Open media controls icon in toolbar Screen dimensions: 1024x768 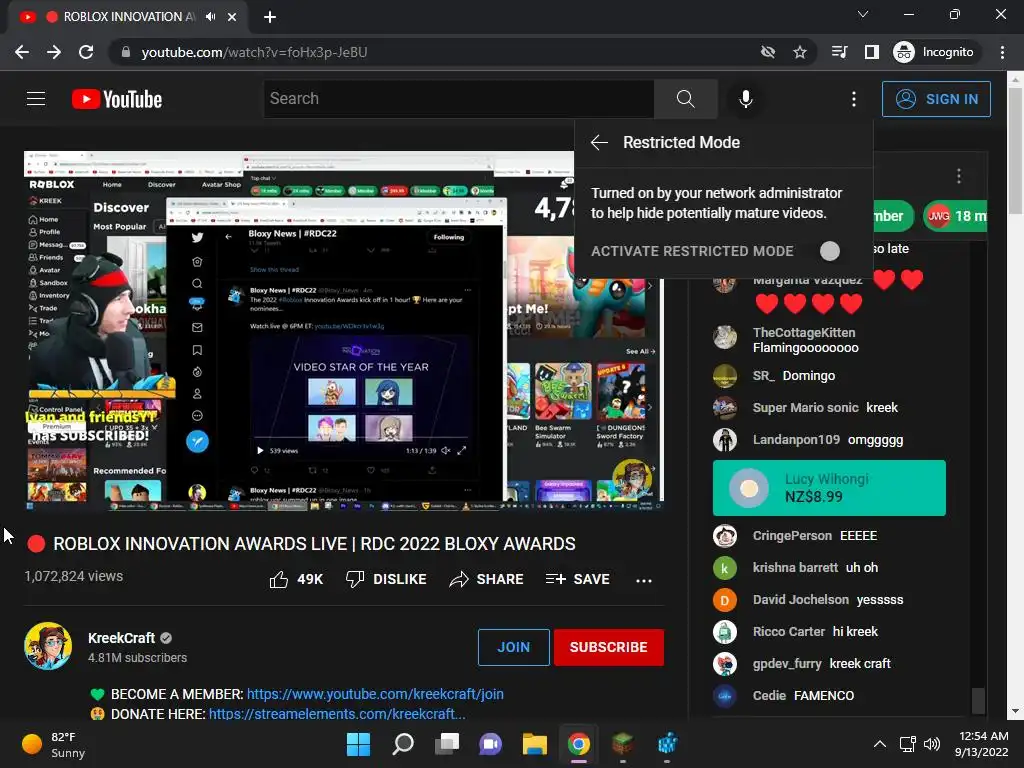coord(839,52)
